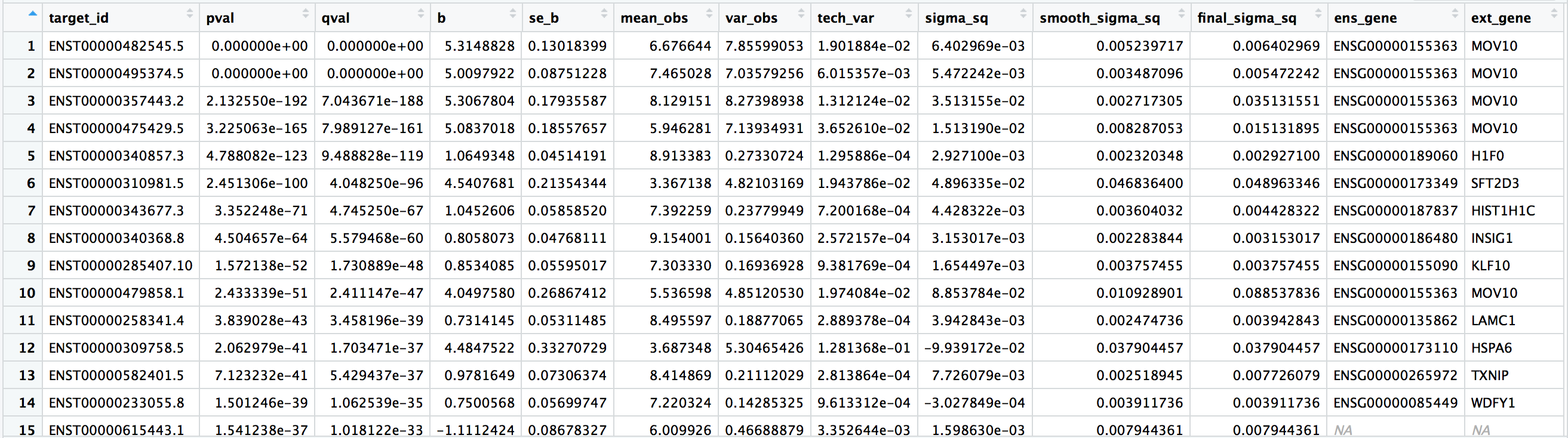Click cell ENST00000285407.10
The width and height of the screenshot is (1568, 438).
(121, 265)
